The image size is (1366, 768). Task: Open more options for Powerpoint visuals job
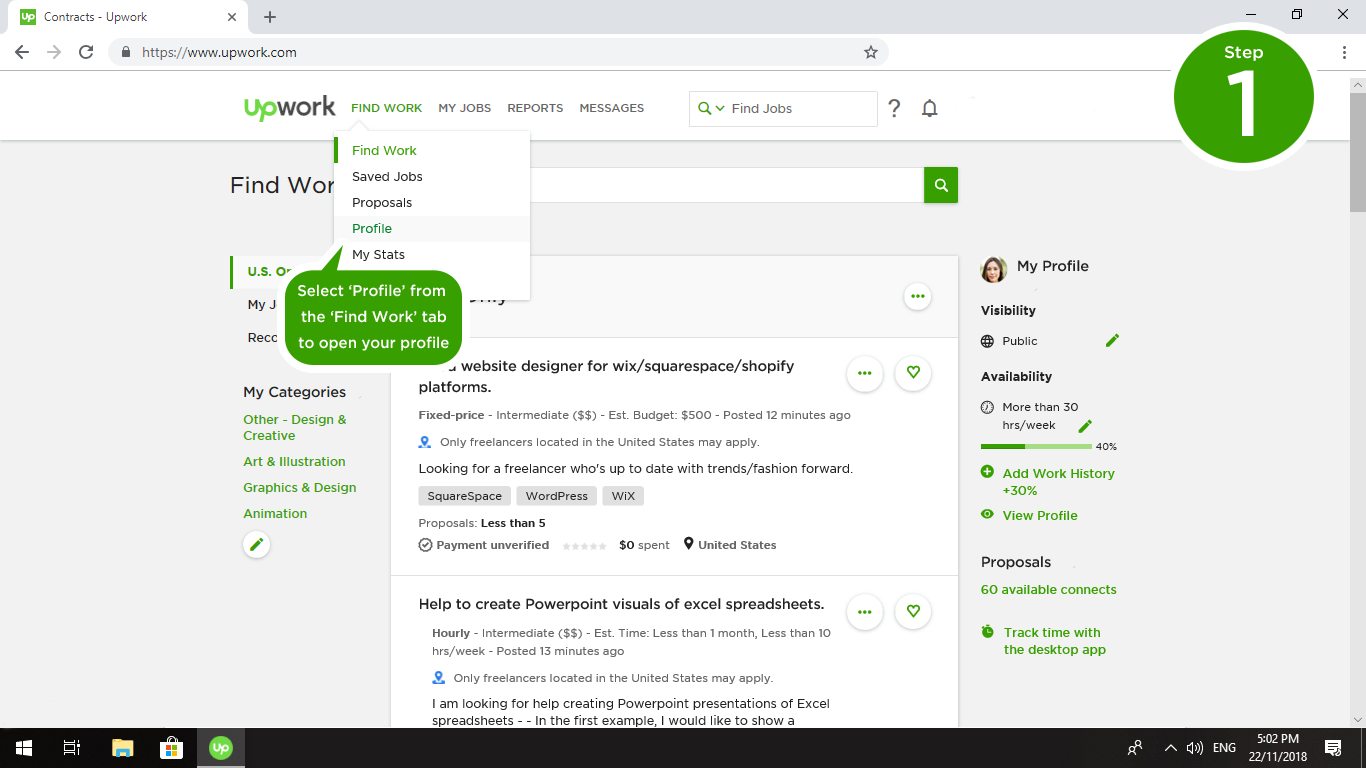(865, 611)
